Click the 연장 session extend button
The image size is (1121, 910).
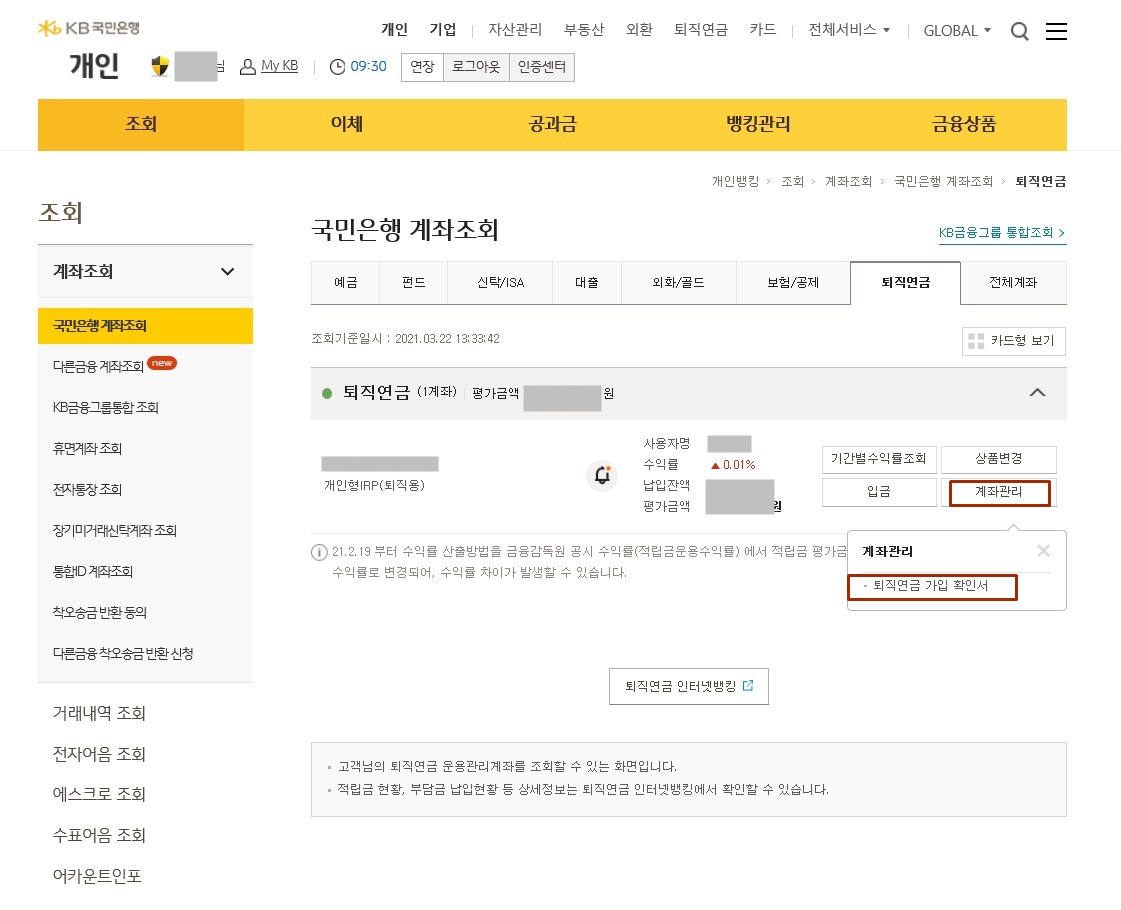[x=423, y=67]
